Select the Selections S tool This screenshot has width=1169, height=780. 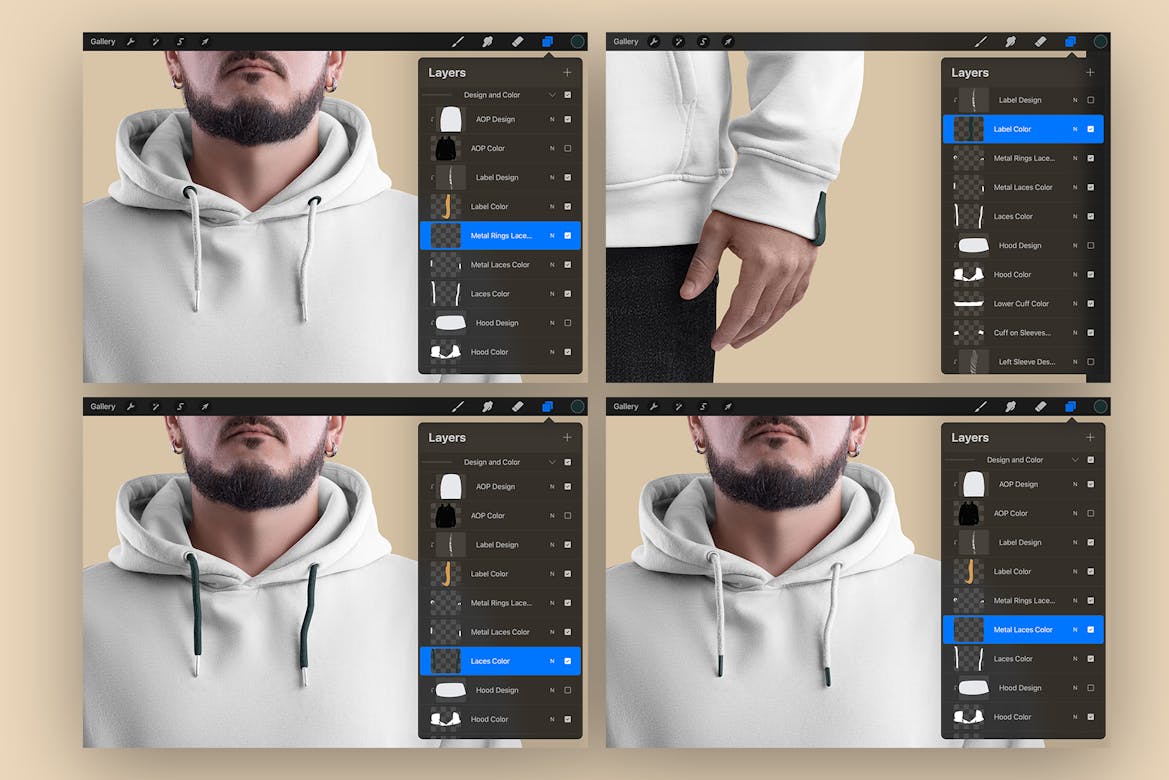(180, 41)
